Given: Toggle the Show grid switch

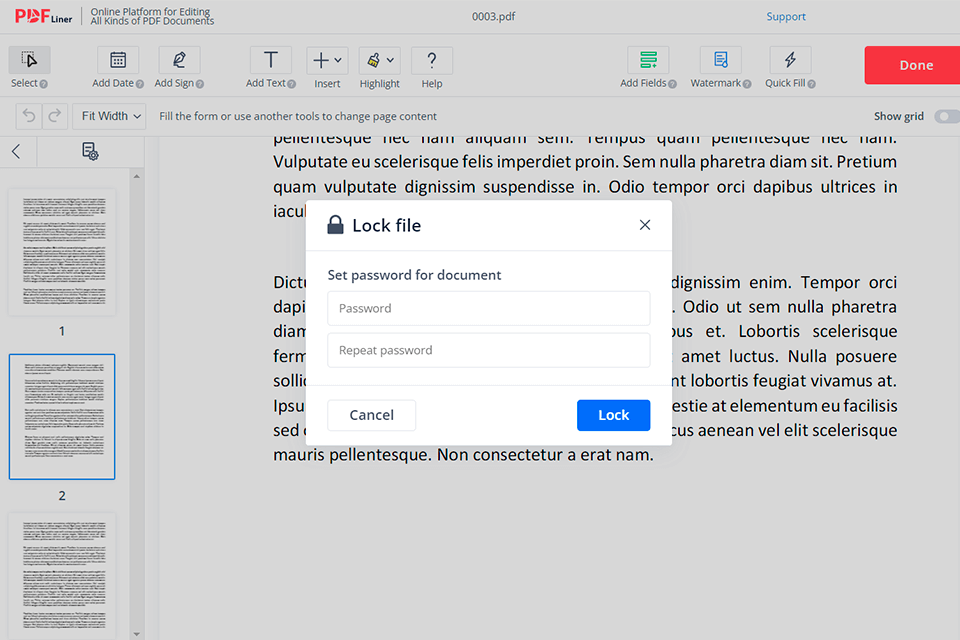Looking at the screenshot, I should (947, 116).
